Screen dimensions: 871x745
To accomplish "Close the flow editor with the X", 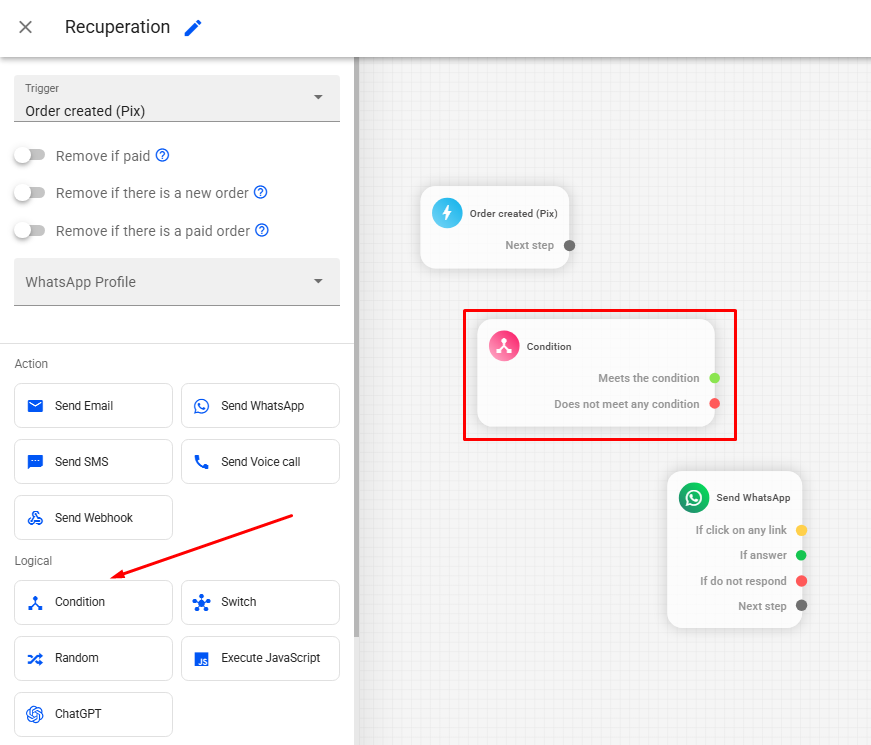I will 26,27.
